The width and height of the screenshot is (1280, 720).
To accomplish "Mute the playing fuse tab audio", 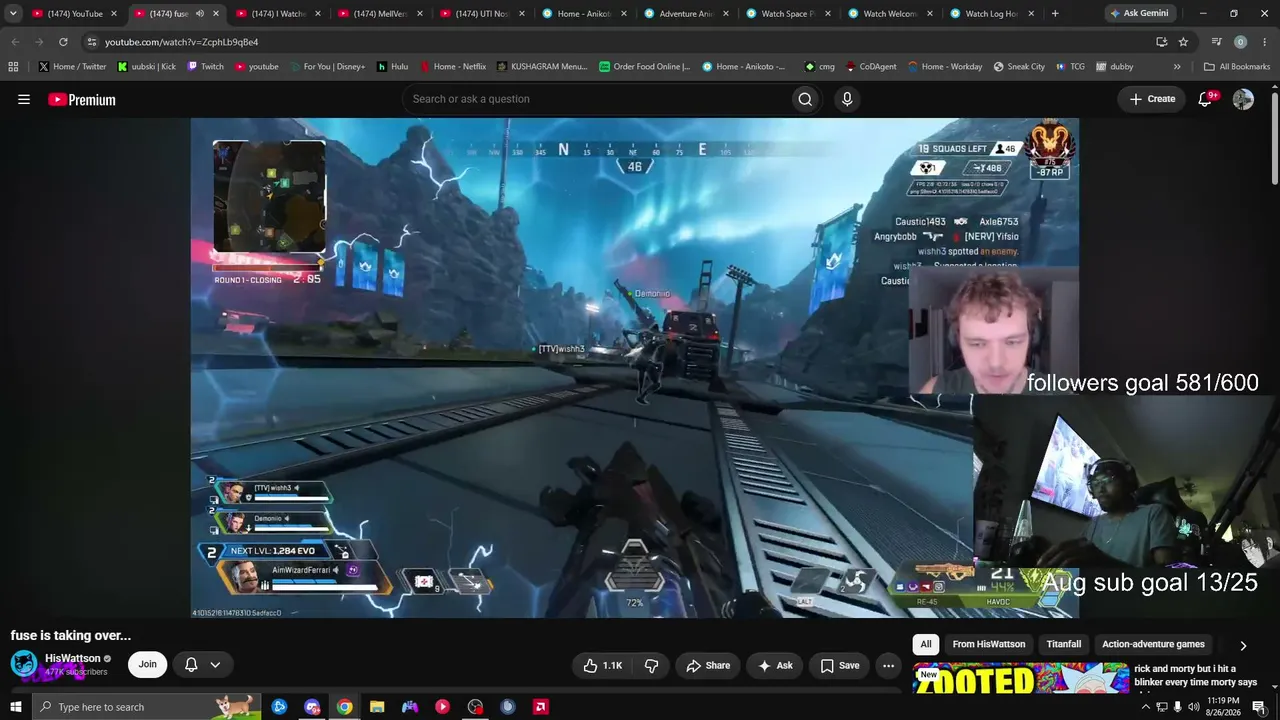I will coord(200,14).
